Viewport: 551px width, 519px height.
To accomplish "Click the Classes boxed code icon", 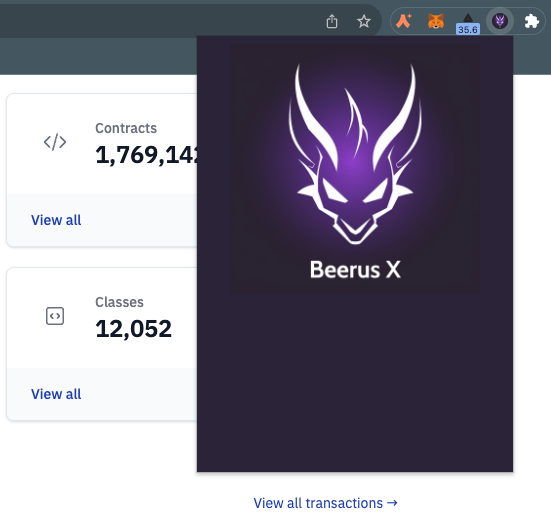I will click(x=55, y=316).
